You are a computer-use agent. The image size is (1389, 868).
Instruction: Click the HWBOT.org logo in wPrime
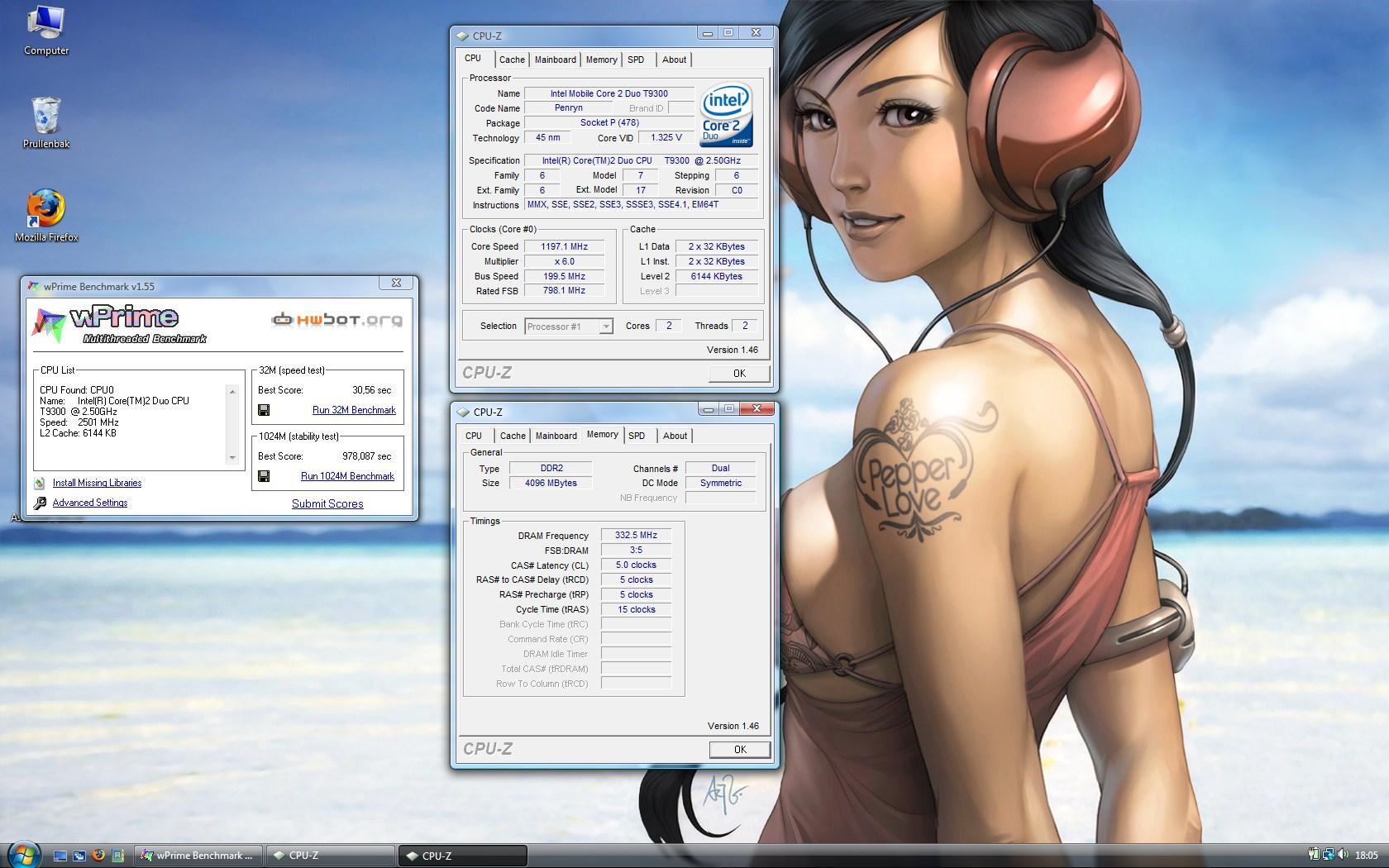(x=337, y=319)
